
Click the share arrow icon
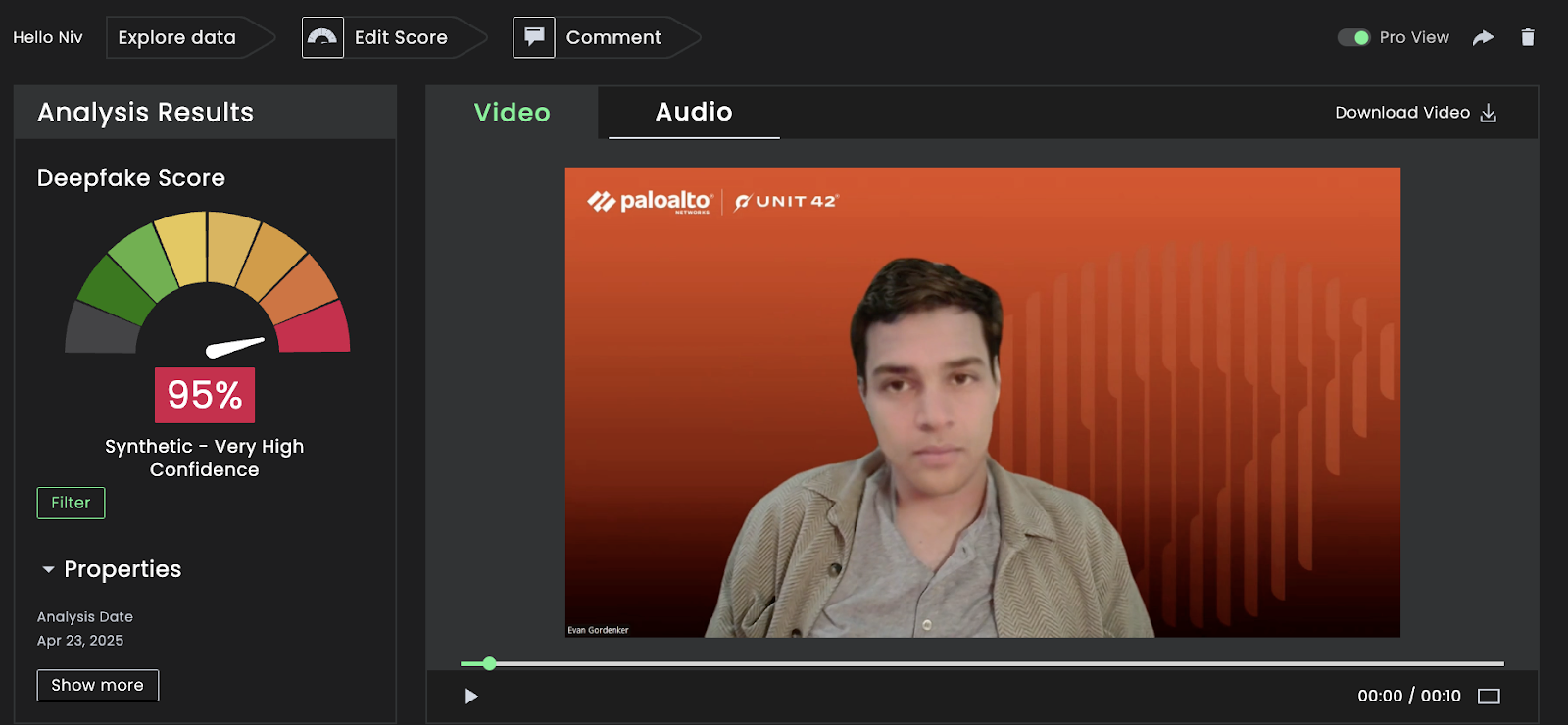[1484, 37]
